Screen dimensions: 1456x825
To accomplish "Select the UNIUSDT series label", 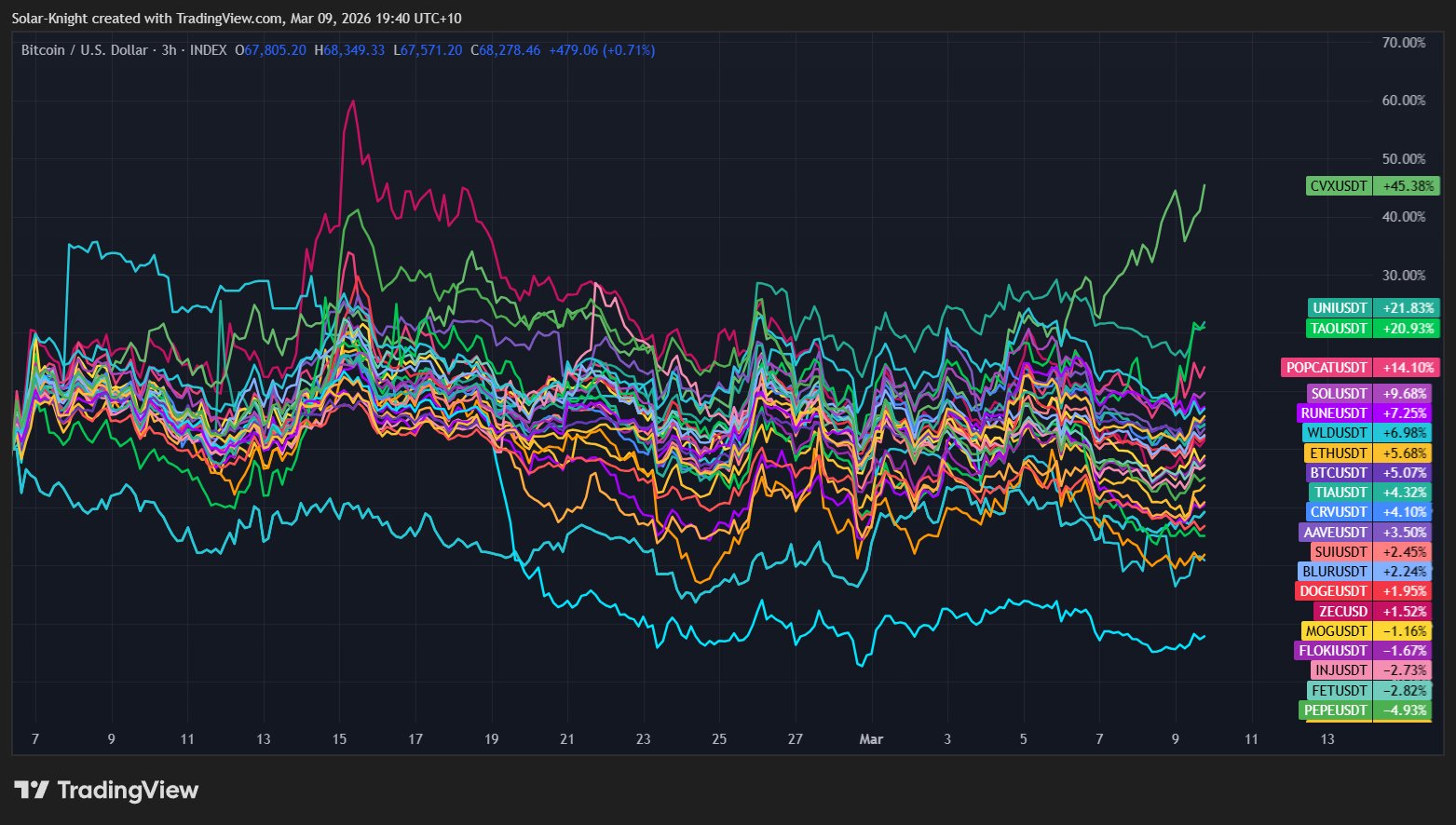I will point(1340,308).
